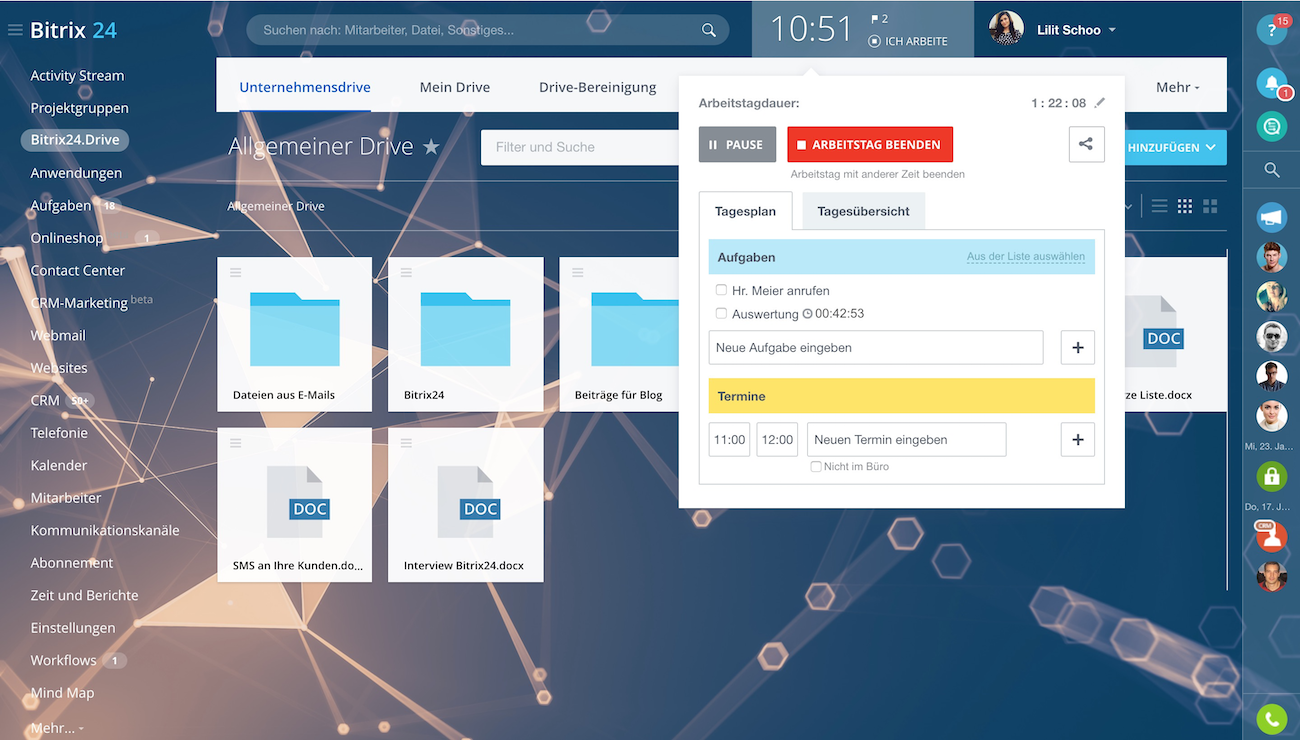Switch to the Unternehmensdrive tab
1300x740 pixels.
coord(305,87)
